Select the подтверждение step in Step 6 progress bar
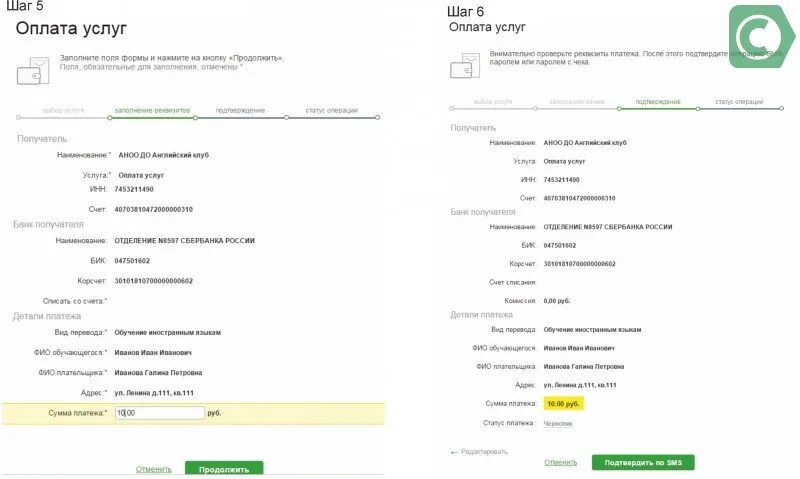The height and width of the screenshot is (479, 800). tap(658, 102)
